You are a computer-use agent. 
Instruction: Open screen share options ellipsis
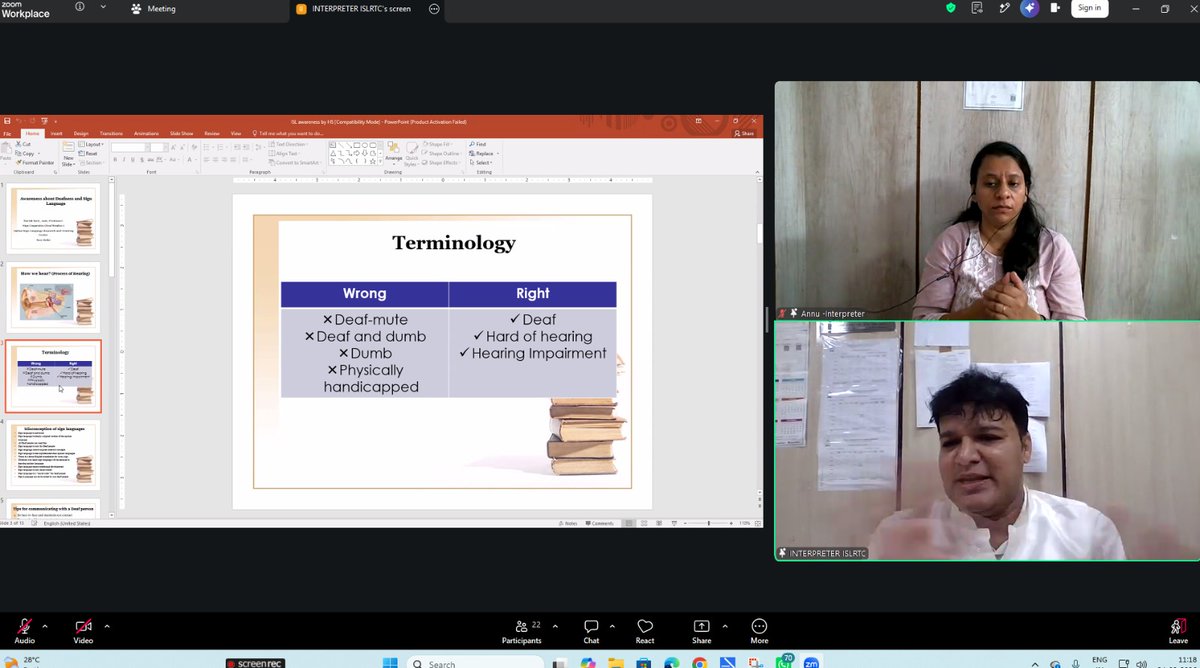[x=434, y=8]
